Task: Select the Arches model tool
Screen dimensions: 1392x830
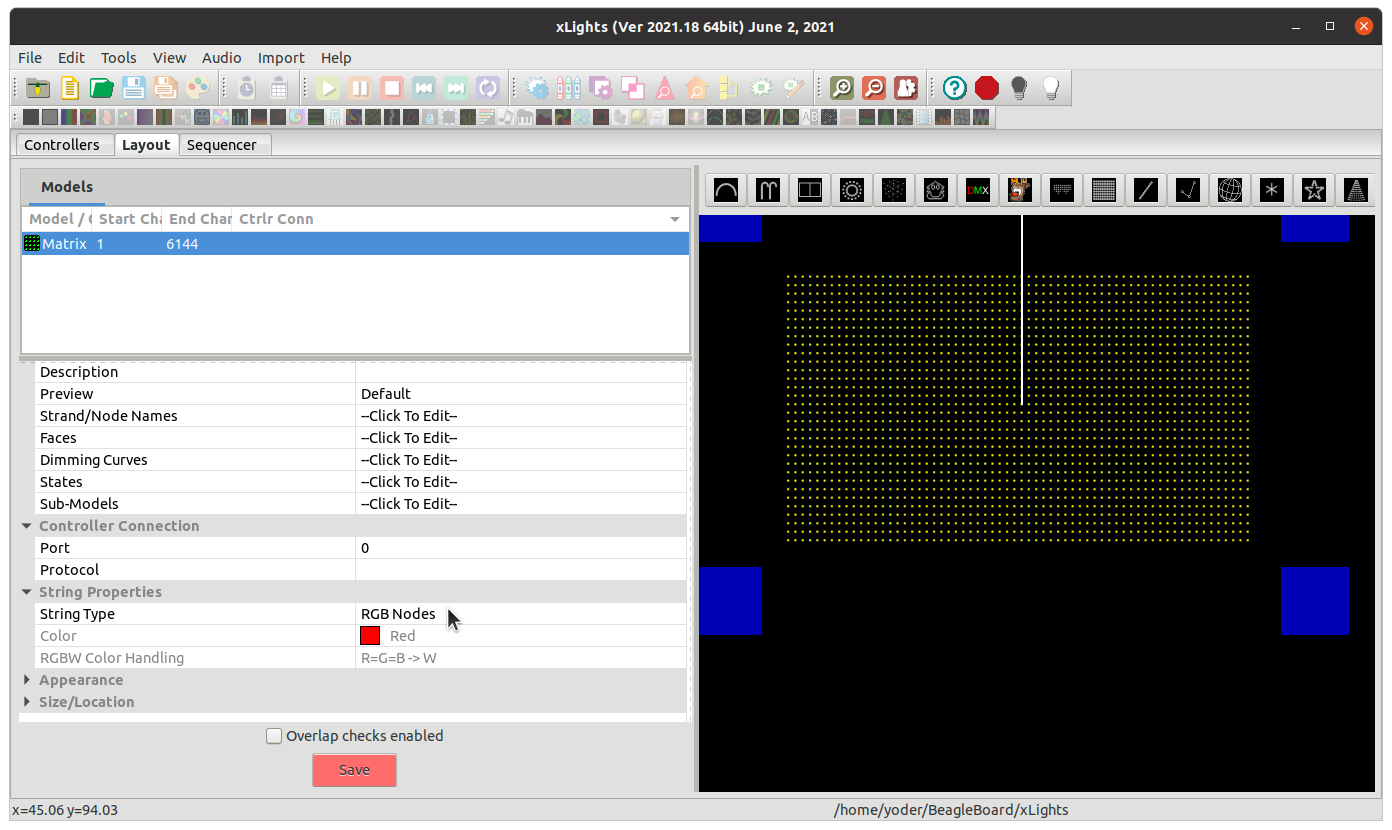Action: pos(726,190)
